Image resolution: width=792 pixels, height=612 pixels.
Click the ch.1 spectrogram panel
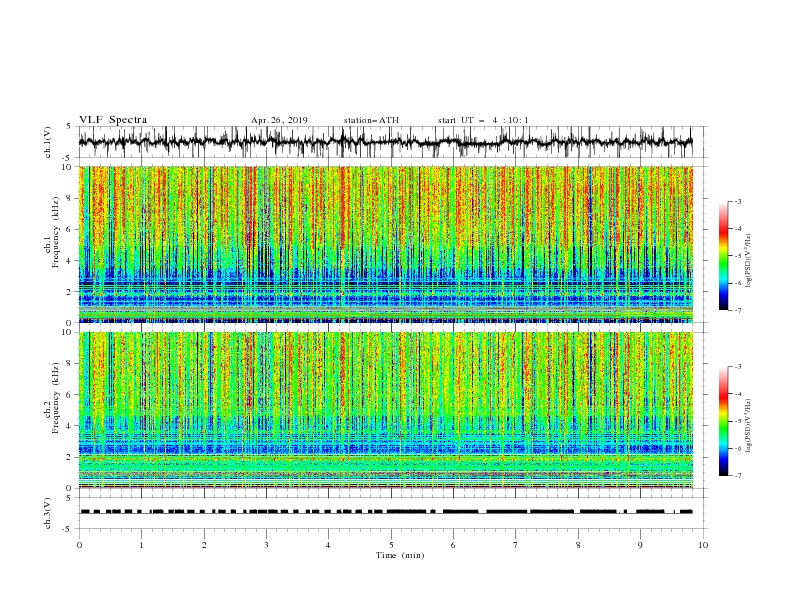click(386, 244)
